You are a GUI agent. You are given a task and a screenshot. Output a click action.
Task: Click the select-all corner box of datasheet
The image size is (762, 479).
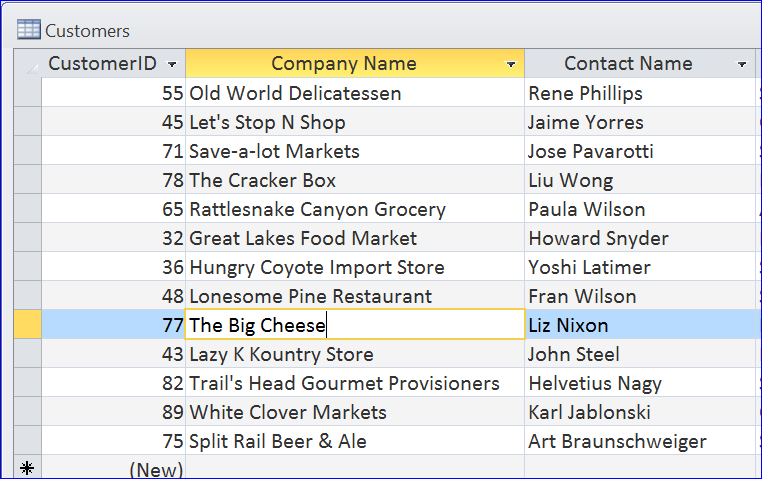tap(28, 63)
